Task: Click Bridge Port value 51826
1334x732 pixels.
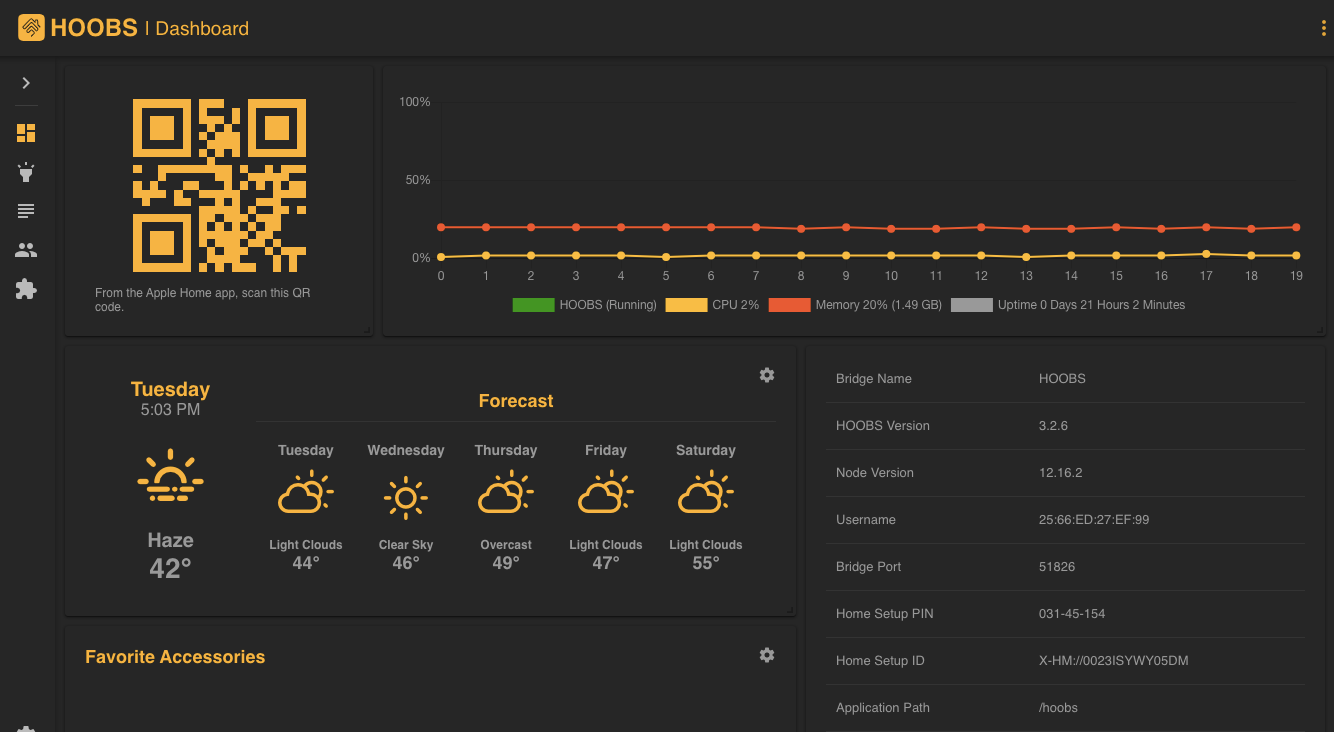Action: [1057, 567]
